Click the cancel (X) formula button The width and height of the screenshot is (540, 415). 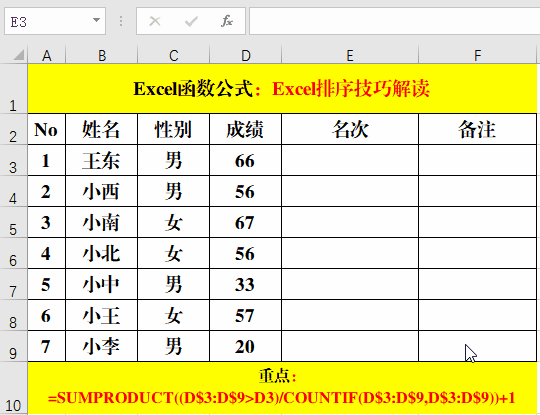[155, 21]
